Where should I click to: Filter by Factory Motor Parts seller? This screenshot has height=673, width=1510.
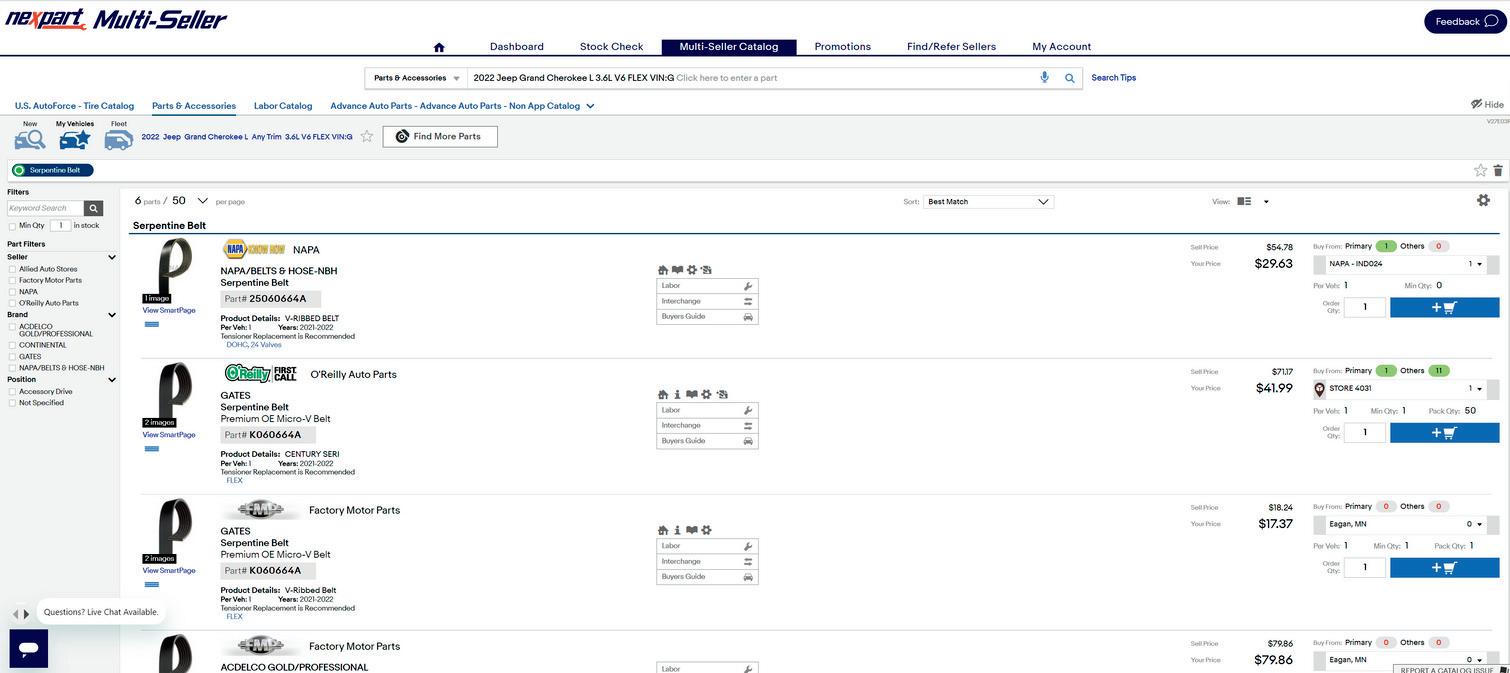[x=12, y=280]
